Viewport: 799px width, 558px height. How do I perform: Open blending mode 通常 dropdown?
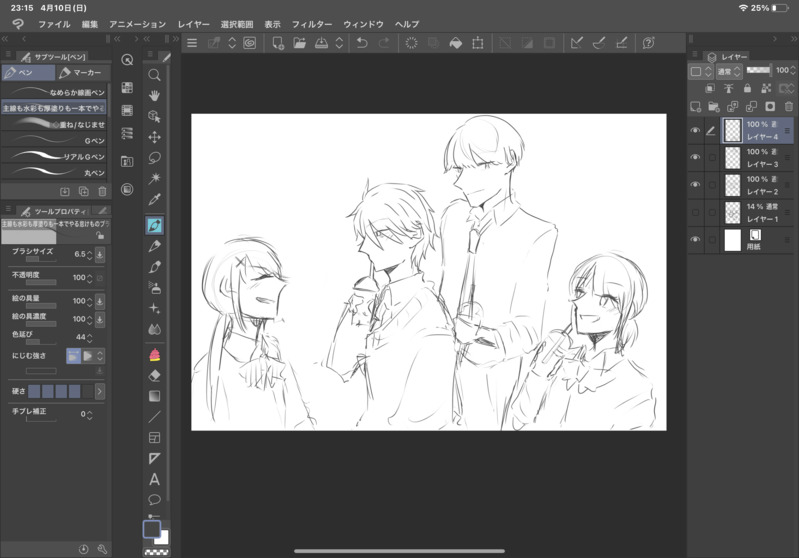[729, 71]
